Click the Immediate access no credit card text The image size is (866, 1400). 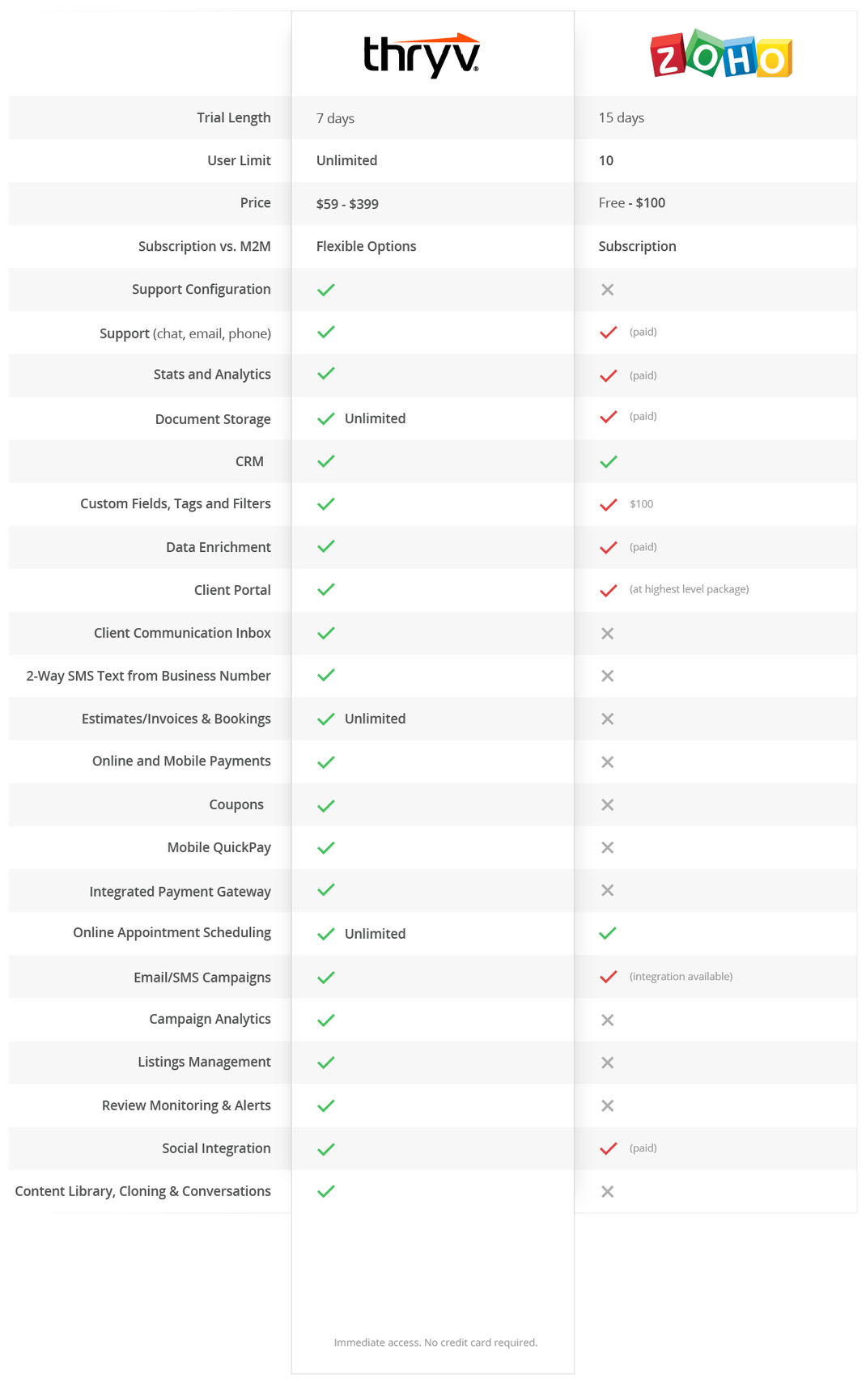435,1343
